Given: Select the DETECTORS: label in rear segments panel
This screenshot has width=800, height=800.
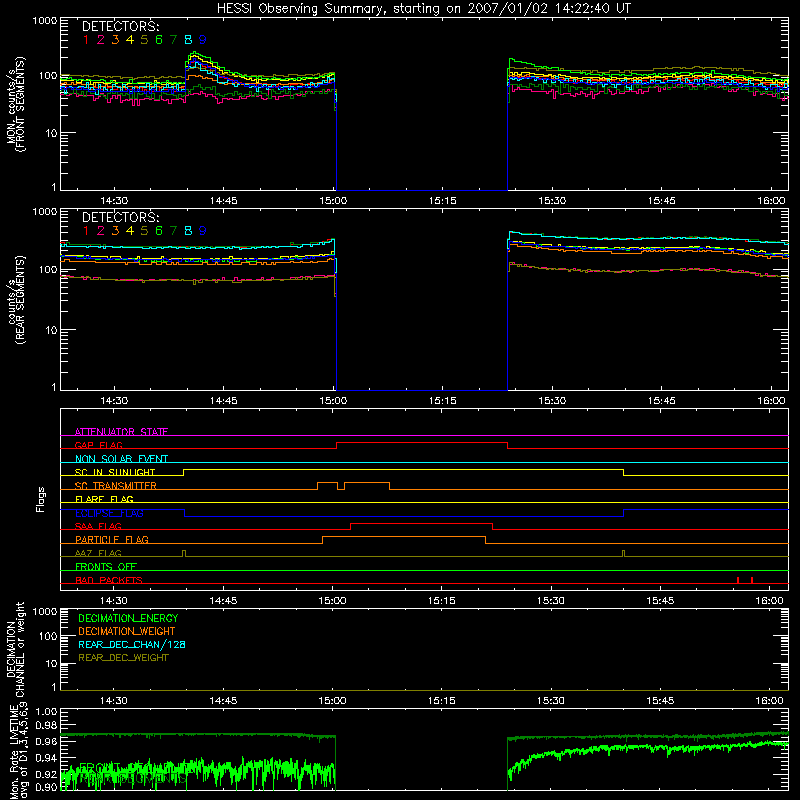Looking at the screenshot, I should (x=120, y=217).
